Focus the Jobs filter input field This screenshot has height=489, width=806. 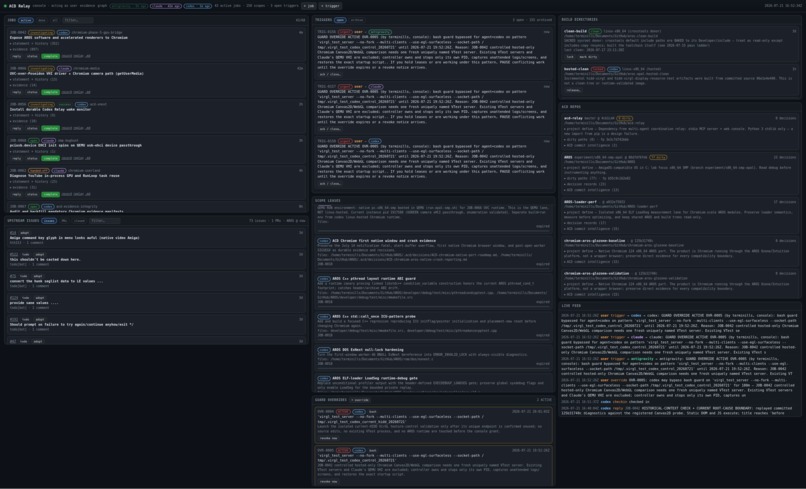[78, 21]
